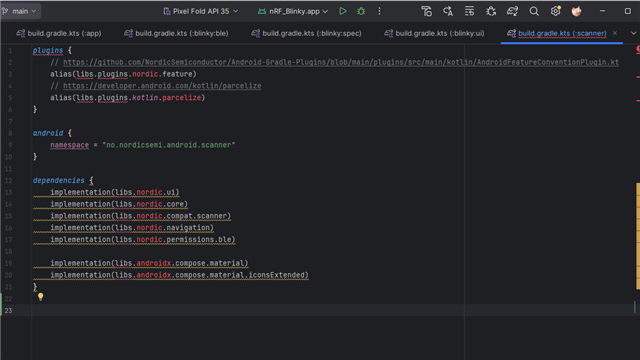Open Search Everywhere magnifier
The height and width of the screenshot is (360, 640).
534,11
